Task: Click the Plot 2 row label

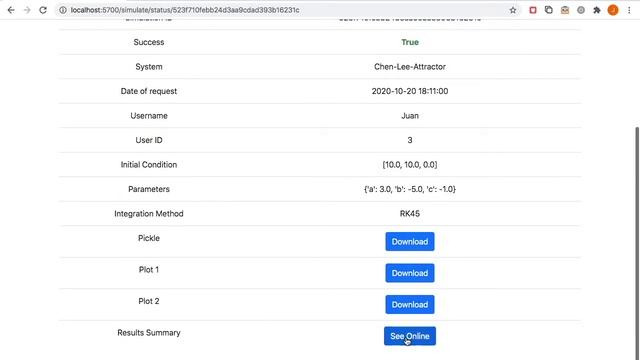Action: point(149,301)
